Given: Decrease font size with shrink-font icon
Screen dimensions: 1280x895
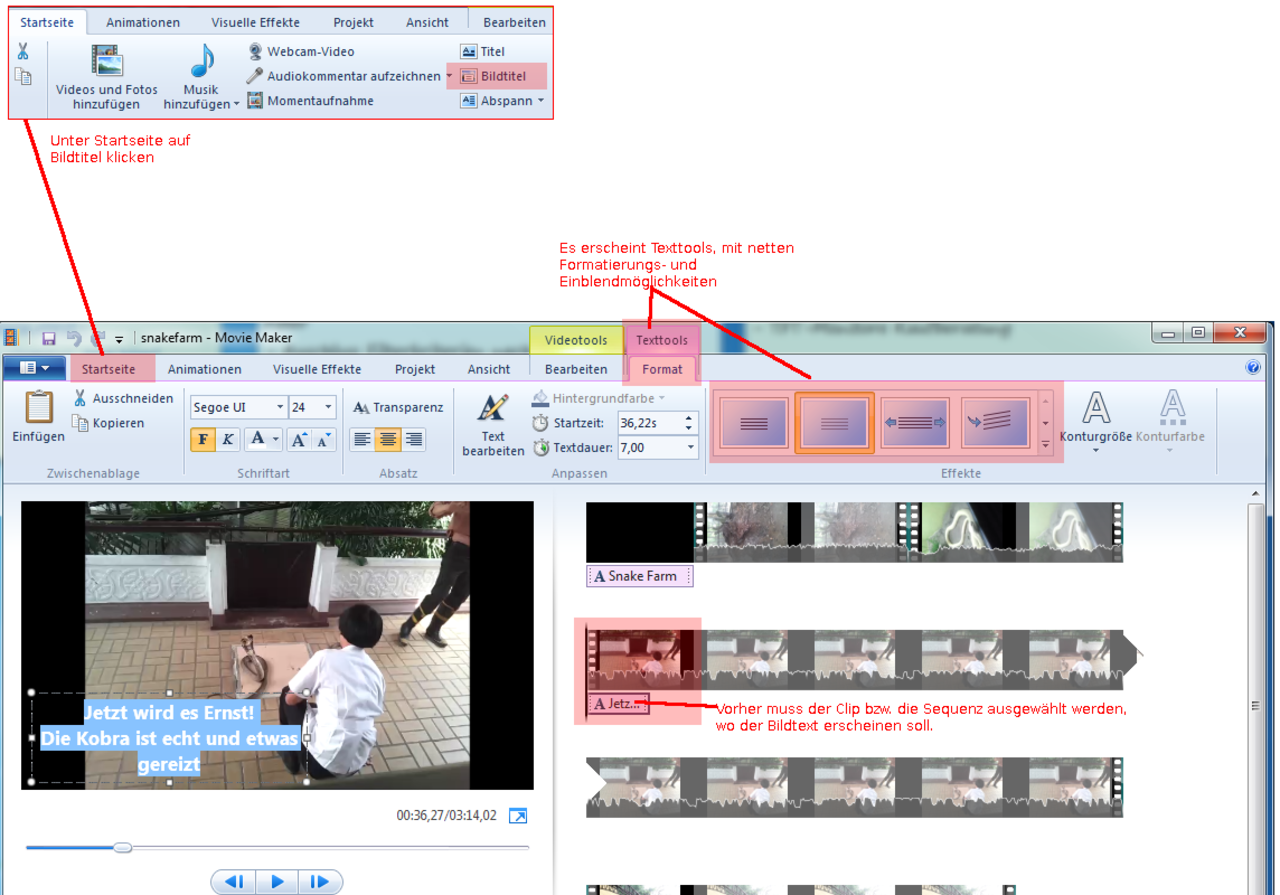Looking at the screenshot, I should click(x=324, y=438).
